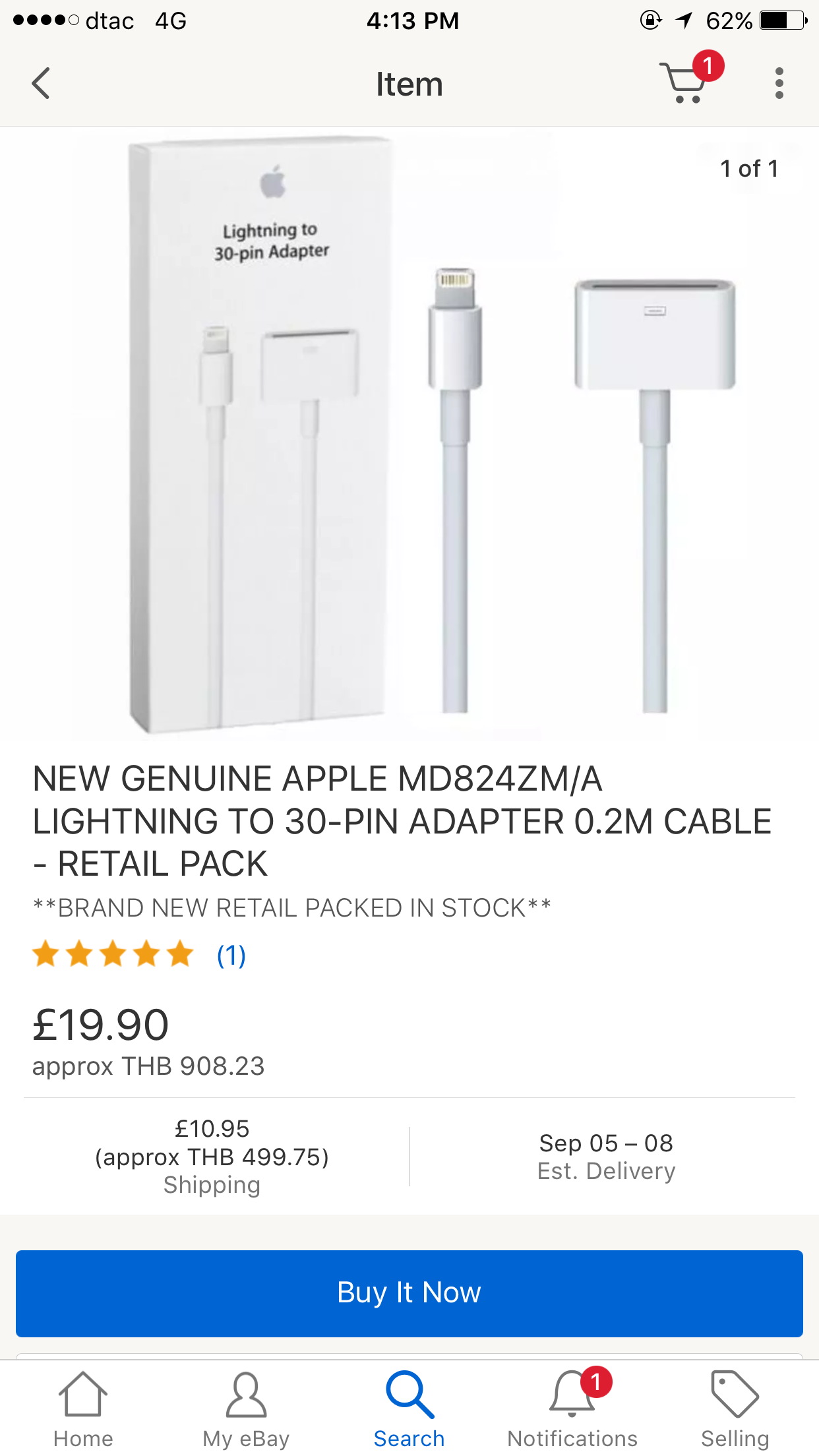Tap the My eBay person icon
Viewport: 819px width, 1456px height.
pyautogui.click(x=246, y=1395)
